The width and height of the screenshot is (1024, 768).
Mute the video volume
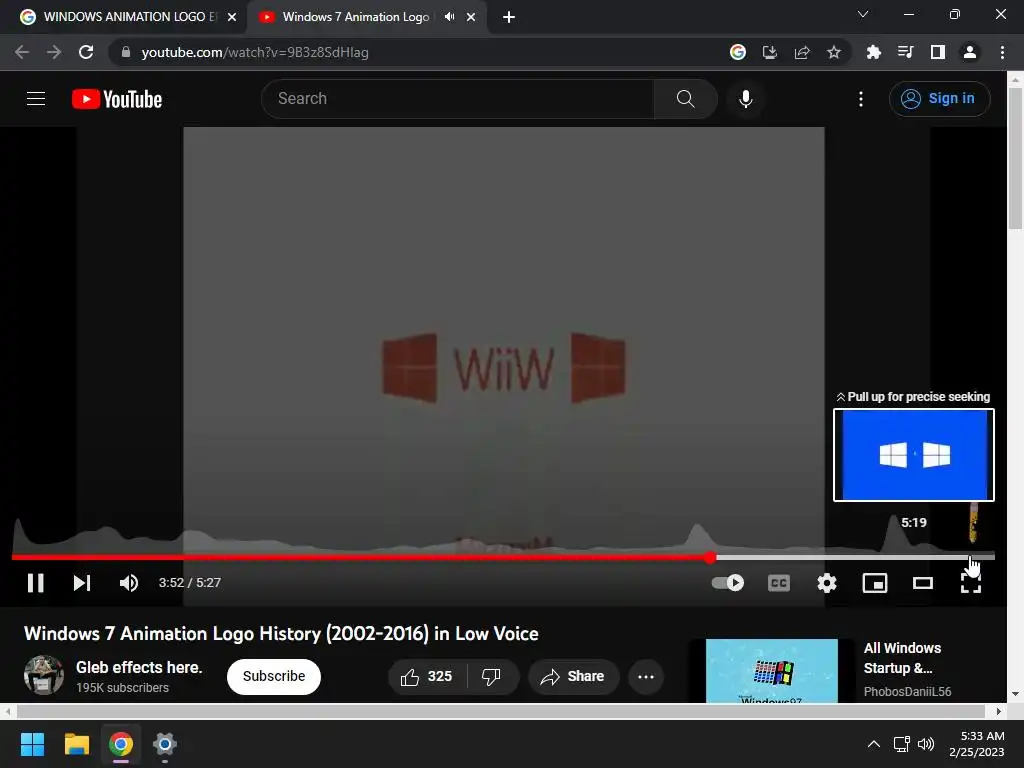coord(129,583)
